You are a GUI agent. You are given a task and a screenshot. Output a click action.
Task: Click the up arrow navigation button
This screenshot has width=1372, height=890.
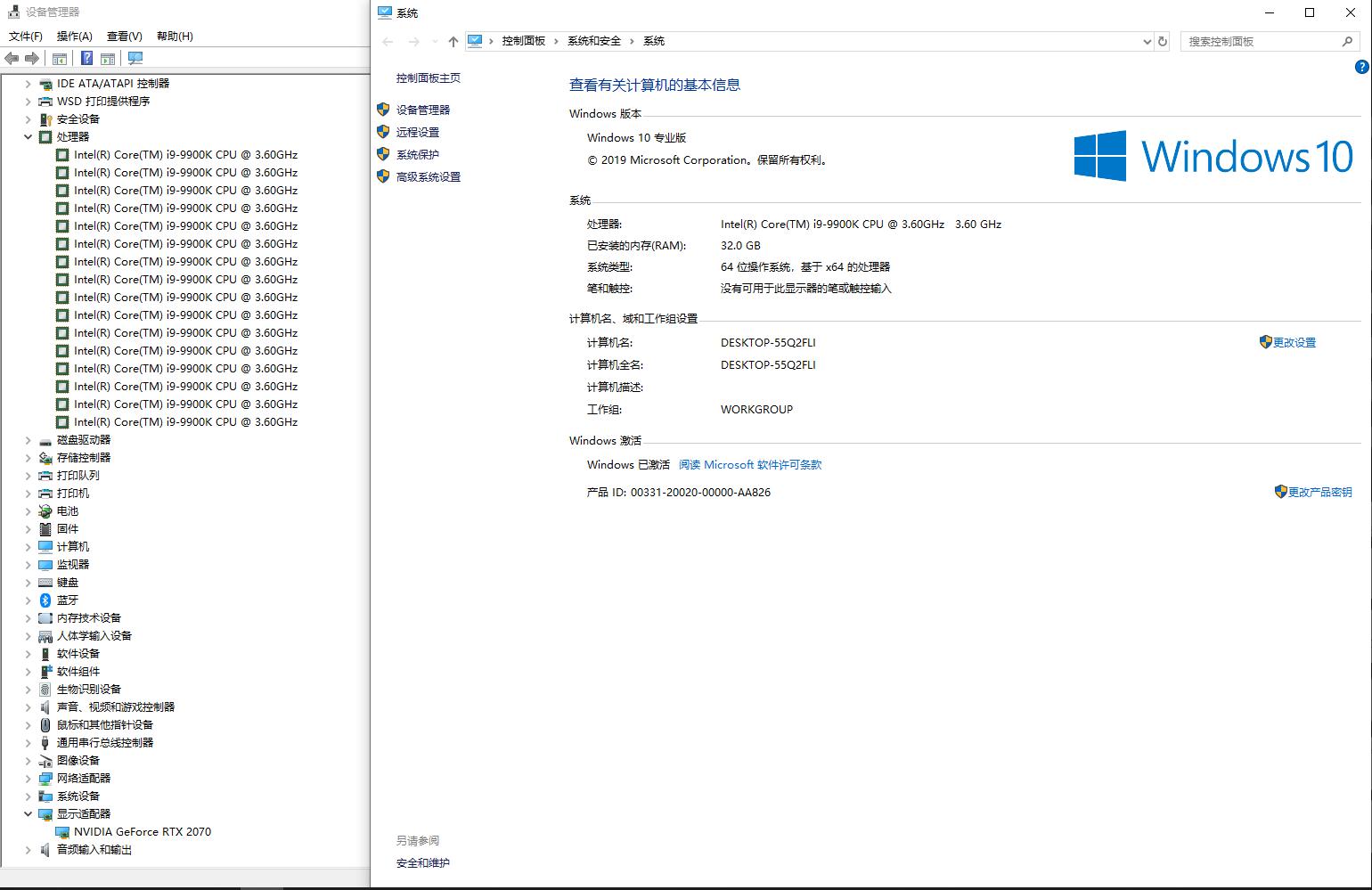(x=453, y=41)
